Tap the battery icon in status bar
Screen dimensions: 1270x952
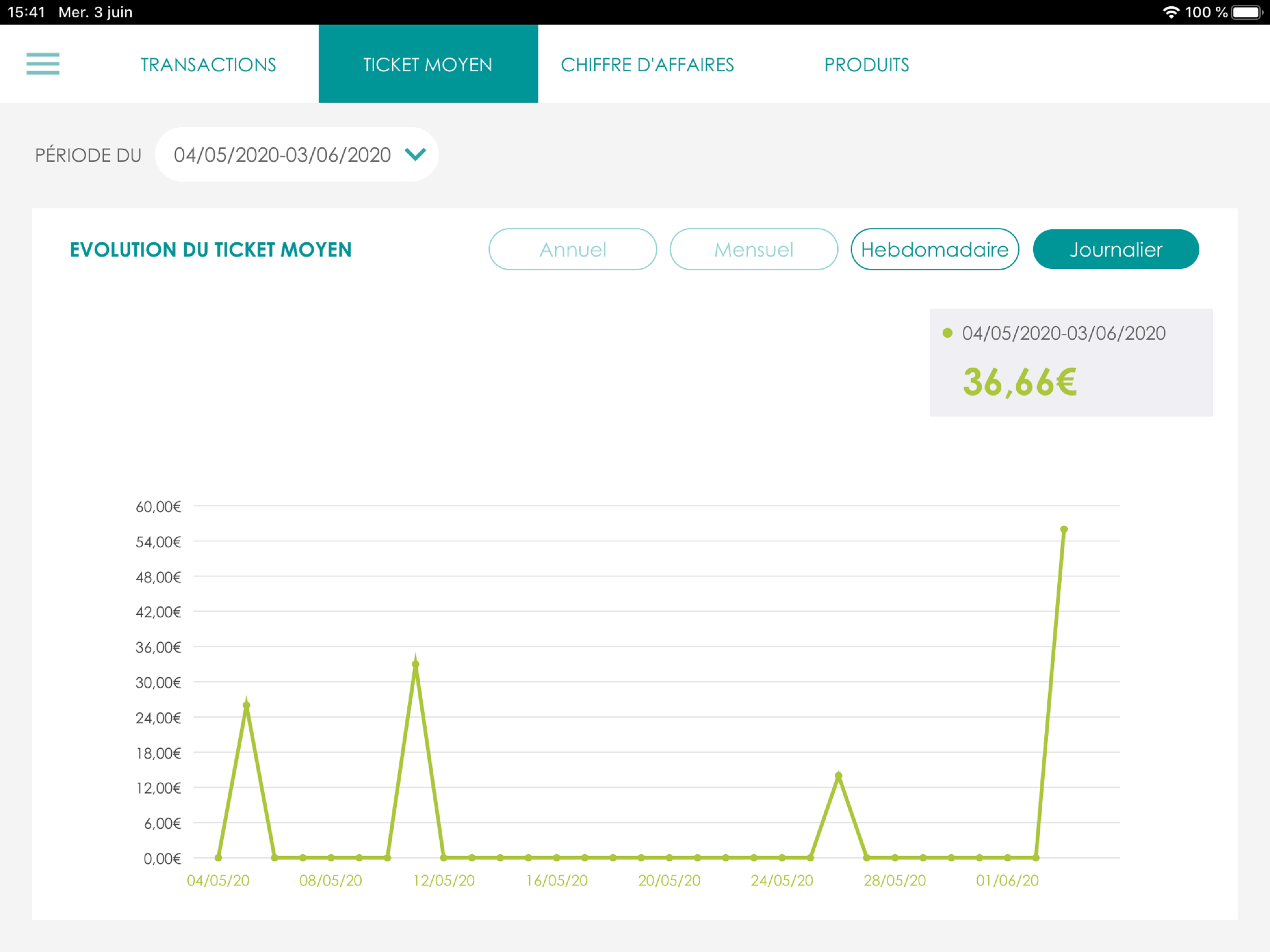(1248, 12)
